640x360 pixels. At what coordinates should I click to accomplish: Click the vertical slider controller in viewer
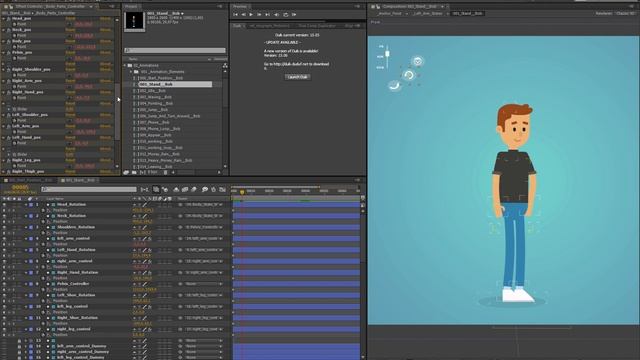click(x=387, y=54)
